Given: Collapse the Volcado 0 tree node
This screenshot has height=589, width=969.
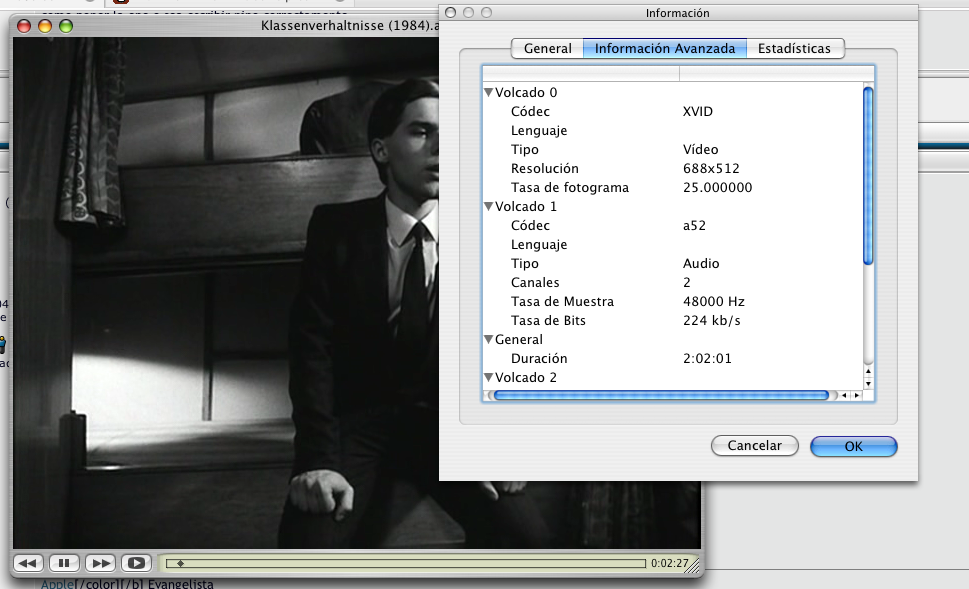Looking at the screenshot, I should (488, 92).
